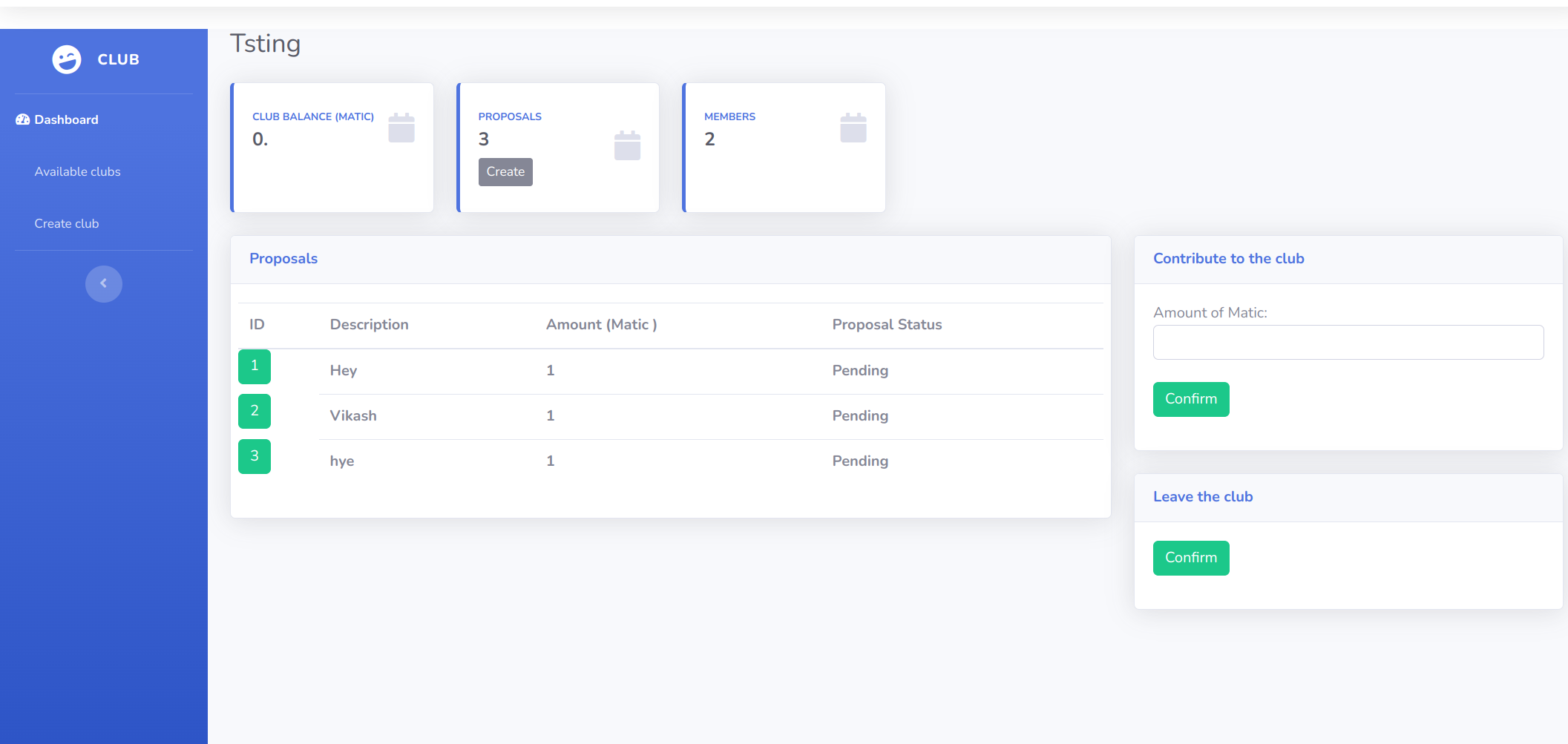The image size is (1568, 744).
Task: Click the CLUB brand title
Action: tap(119, 59)
